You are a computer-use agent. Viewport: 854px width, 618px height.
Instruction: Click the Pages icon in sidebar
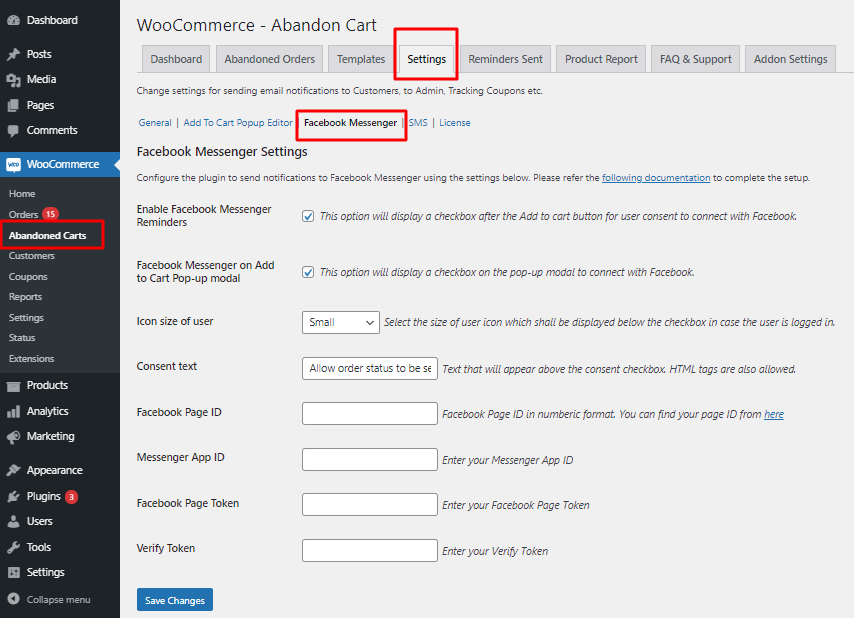pyautogui.click(x=14, y=106)
